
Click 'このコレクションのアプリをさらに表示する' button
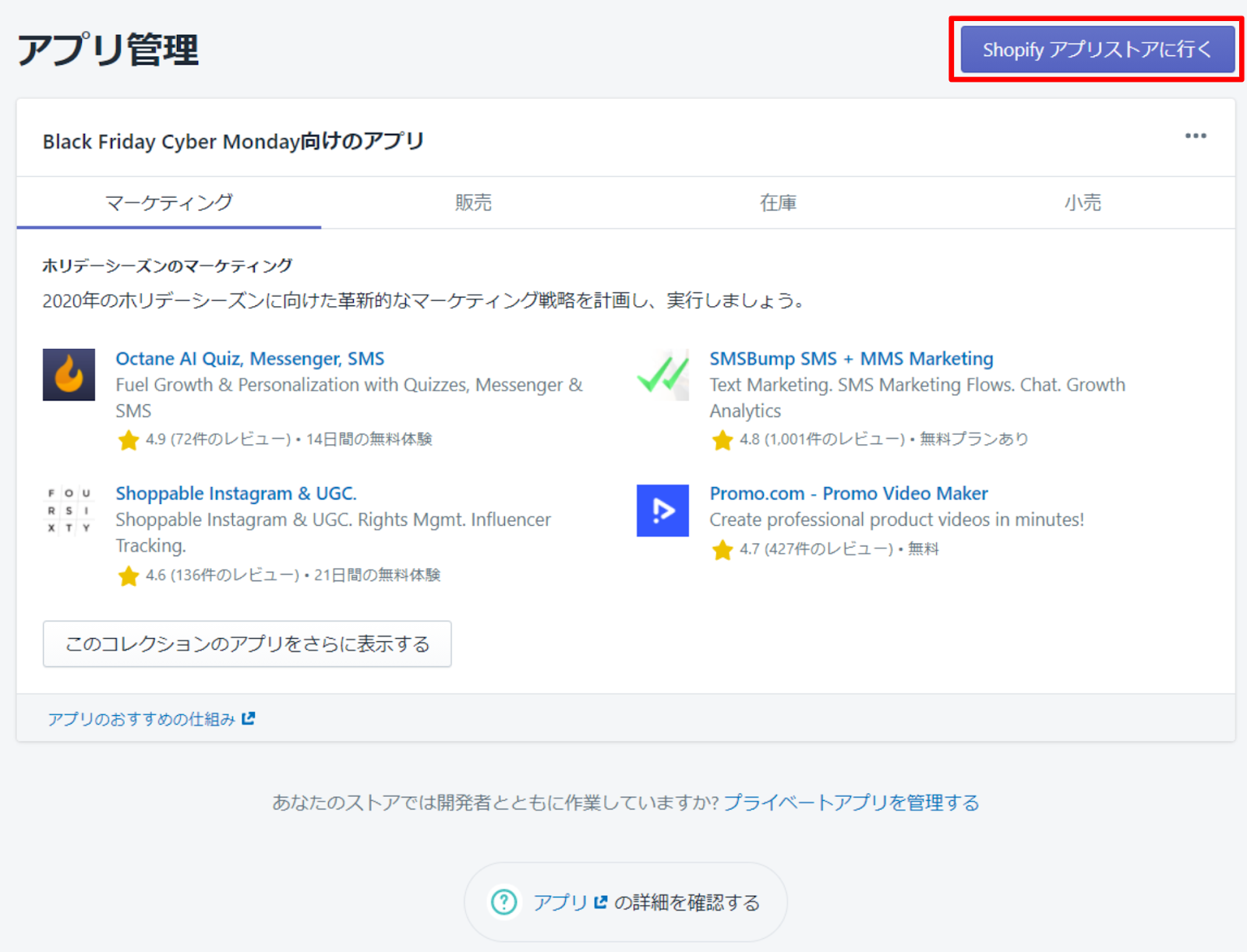pyautogui.click(x=247, y=643)
